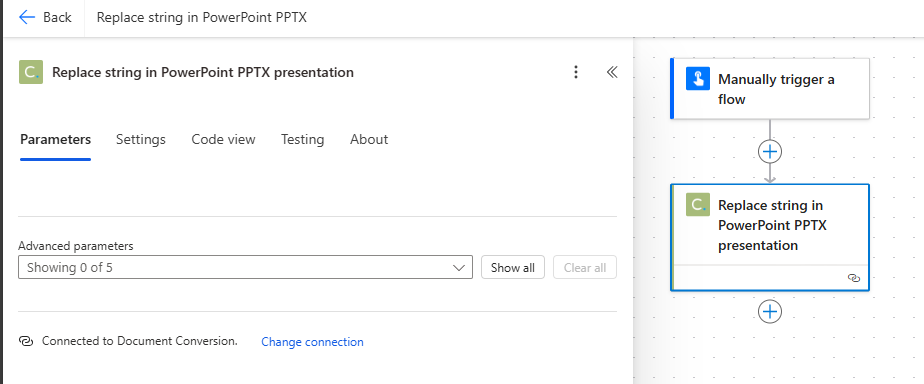Click the connector icon on Replace string node

click(x=698, y=204)
